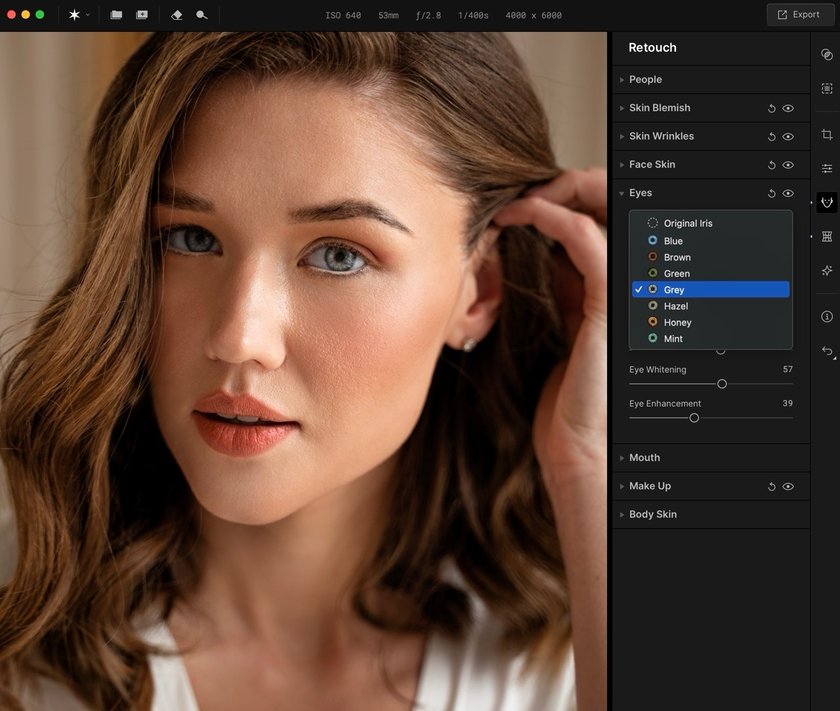Screen dimensions: 840x711
Task: Toggle Skin Wrinkles visibility eye
Action: (788, 137)
